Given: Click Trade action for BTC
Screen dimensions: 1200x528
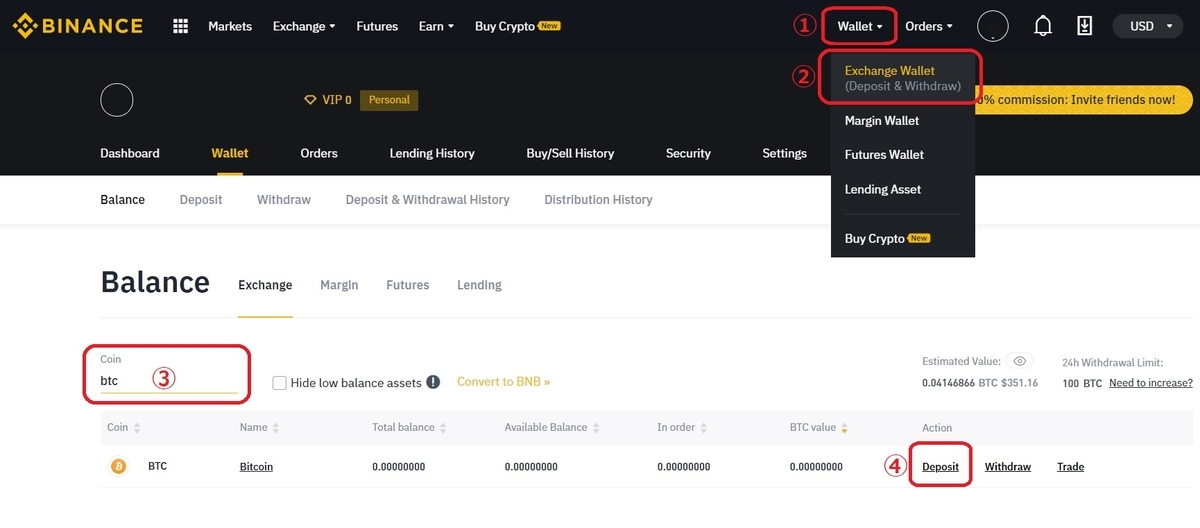Looking at the screenshot, I should (1070, 467).
